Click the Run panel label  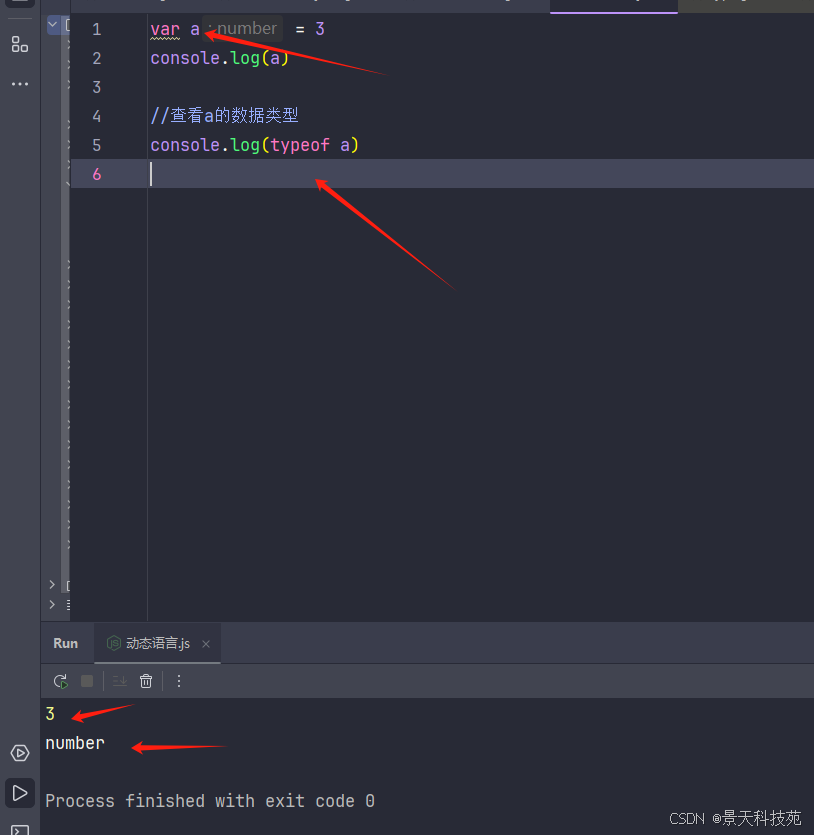point(65,643)
